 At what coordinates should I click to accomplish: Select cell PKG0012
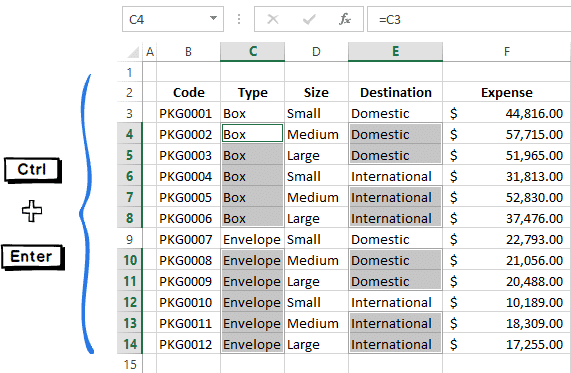[188, 344]
